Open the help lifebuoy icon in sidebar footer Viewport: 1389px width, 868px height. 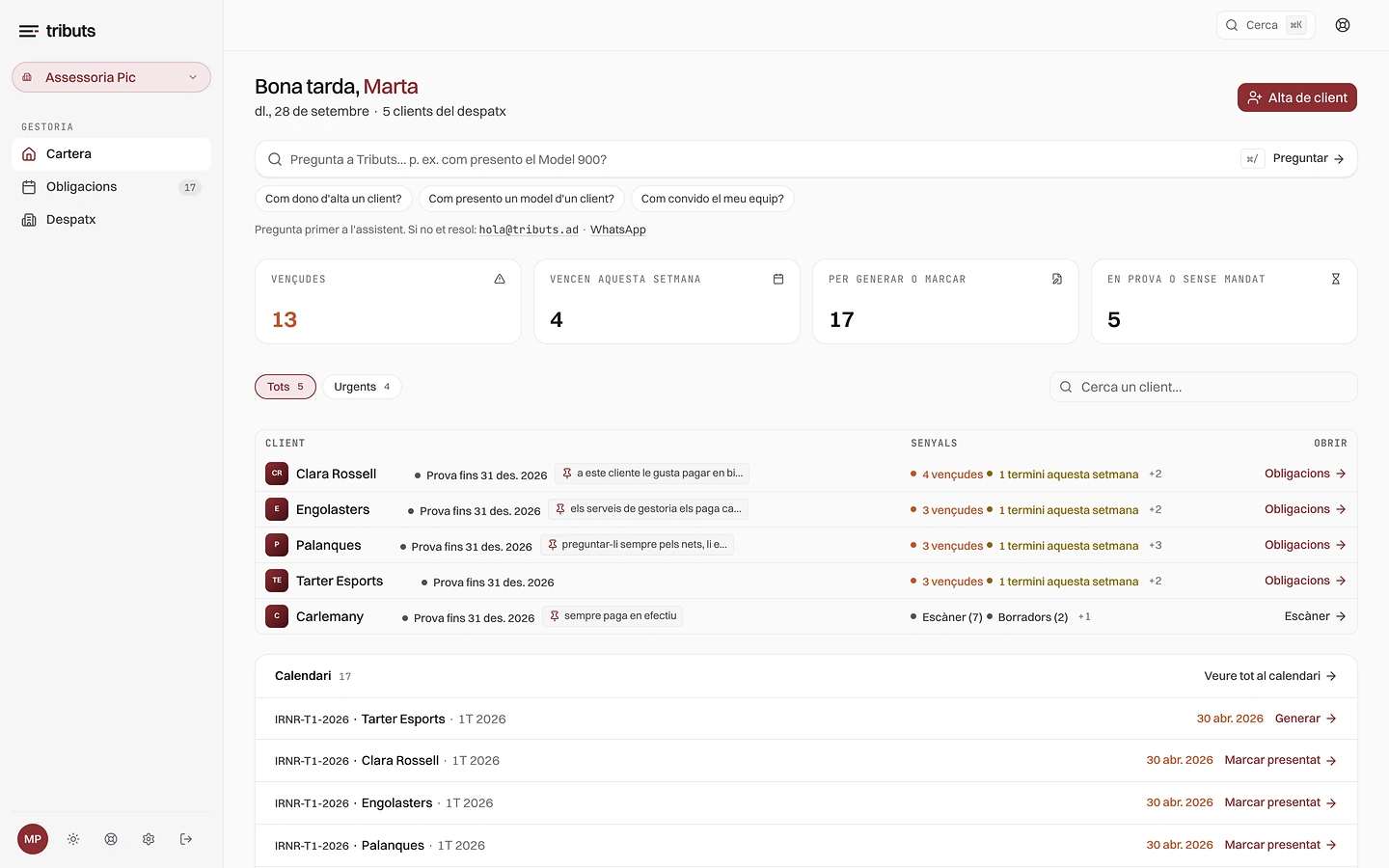pos(111,839)
